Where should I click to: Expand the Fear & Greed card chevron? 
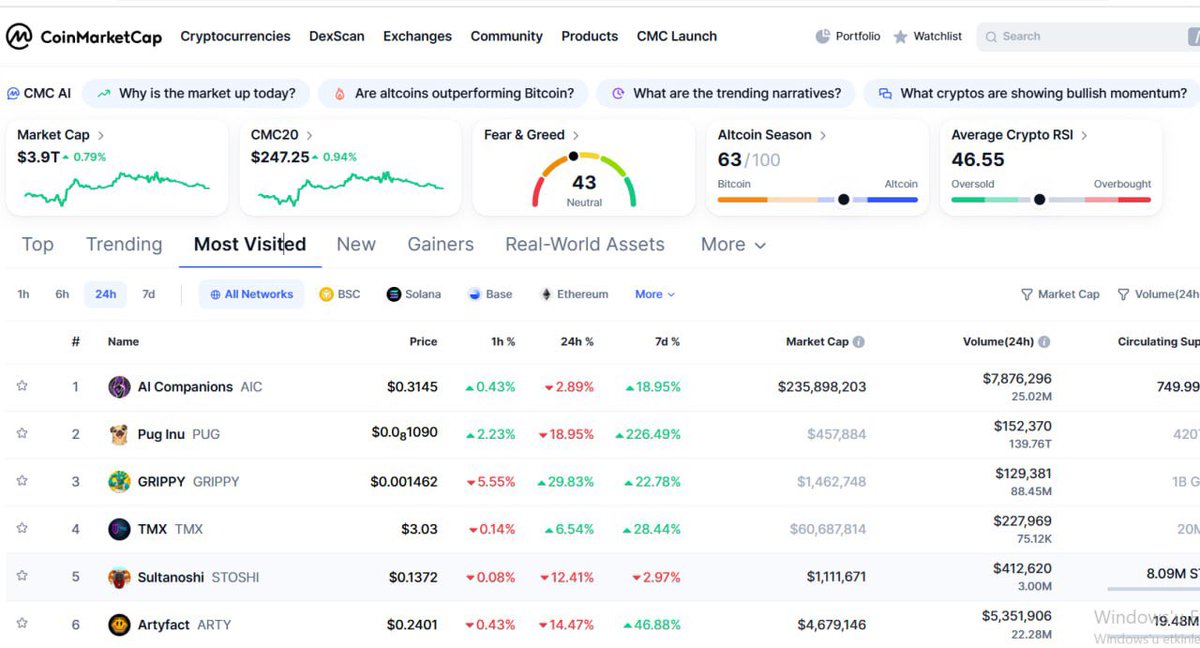pos(575,135)
